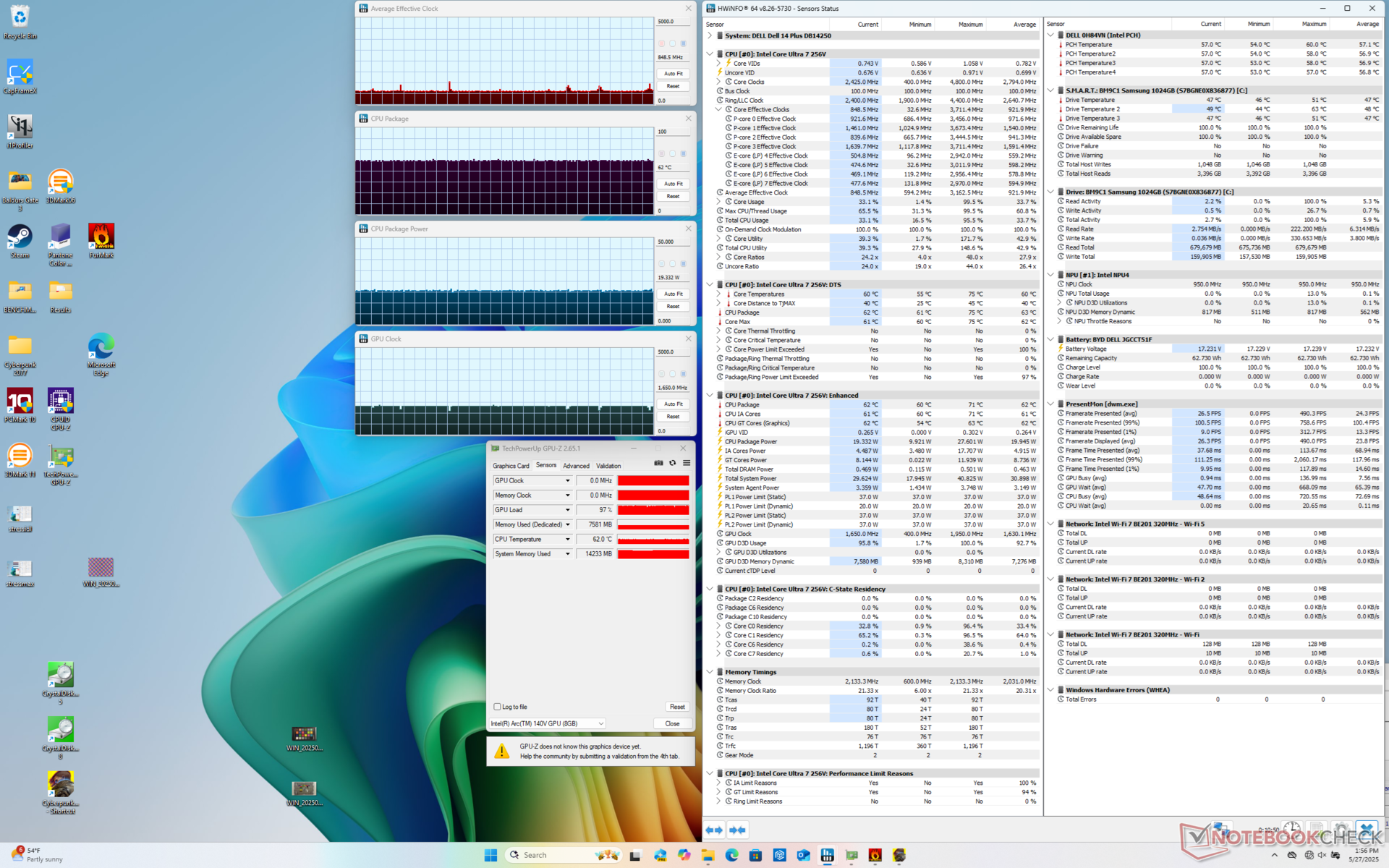
Task: Enable the Log to file checkbox
Action: coord(498,707)
